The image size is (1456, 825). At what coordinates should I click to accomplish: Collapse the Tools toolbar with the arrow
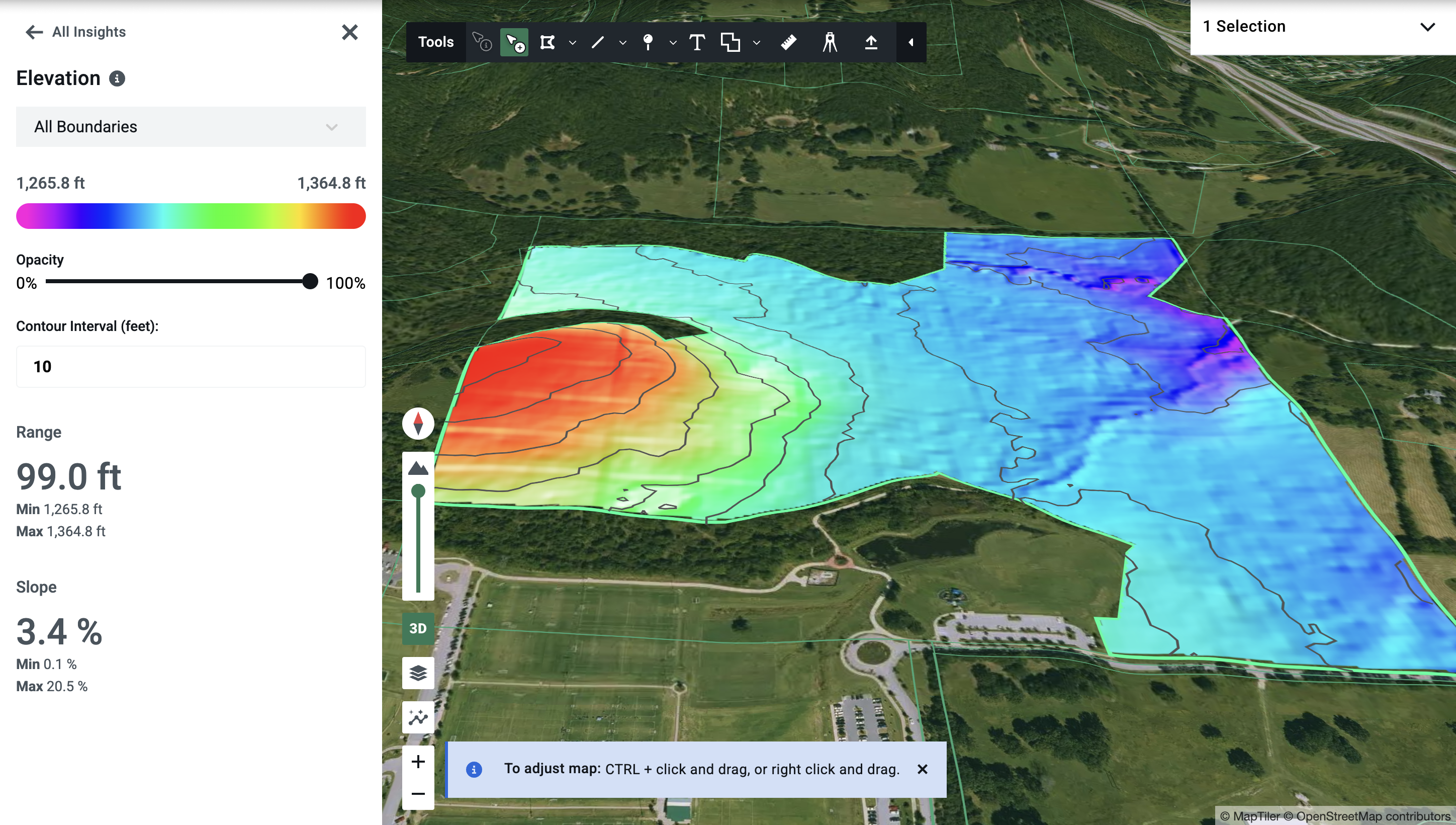point(910,42)
